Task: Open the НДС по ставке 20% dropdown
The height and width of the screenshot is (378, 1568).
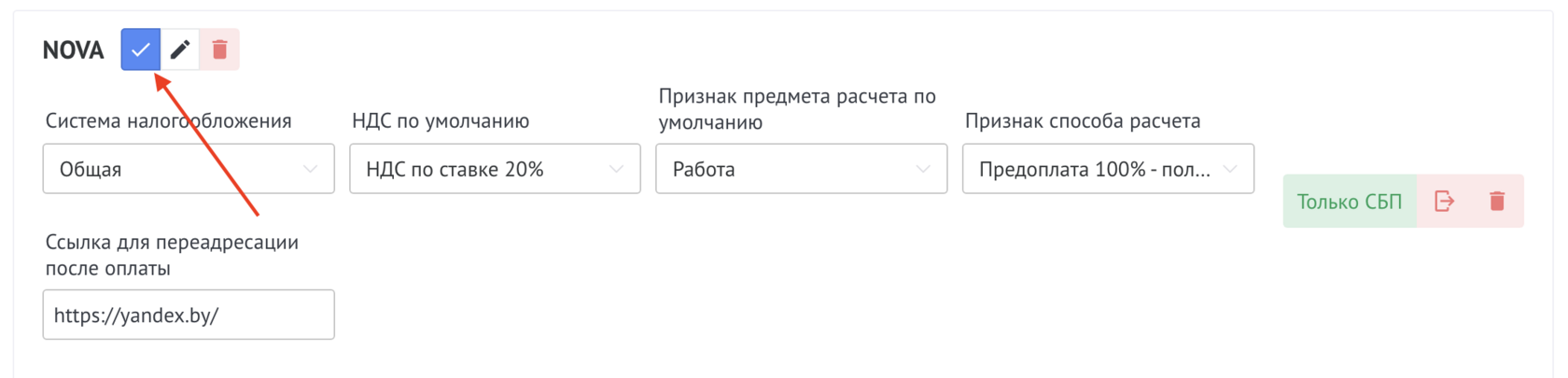Action: pos(495,169)
